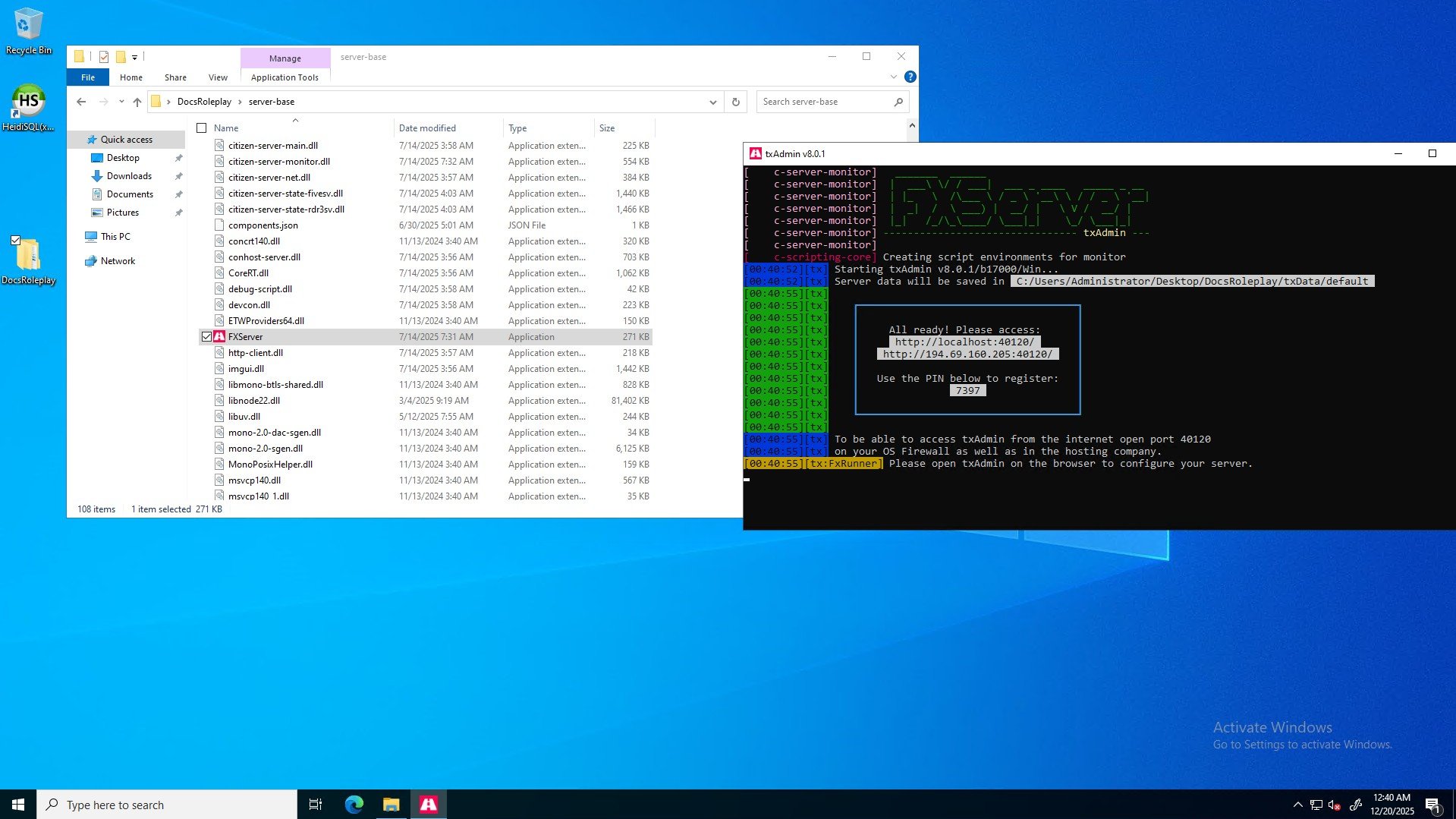Click the taskbar clock and date
This screenshot has height=819, width=1456.
[x=1392, y=805]
